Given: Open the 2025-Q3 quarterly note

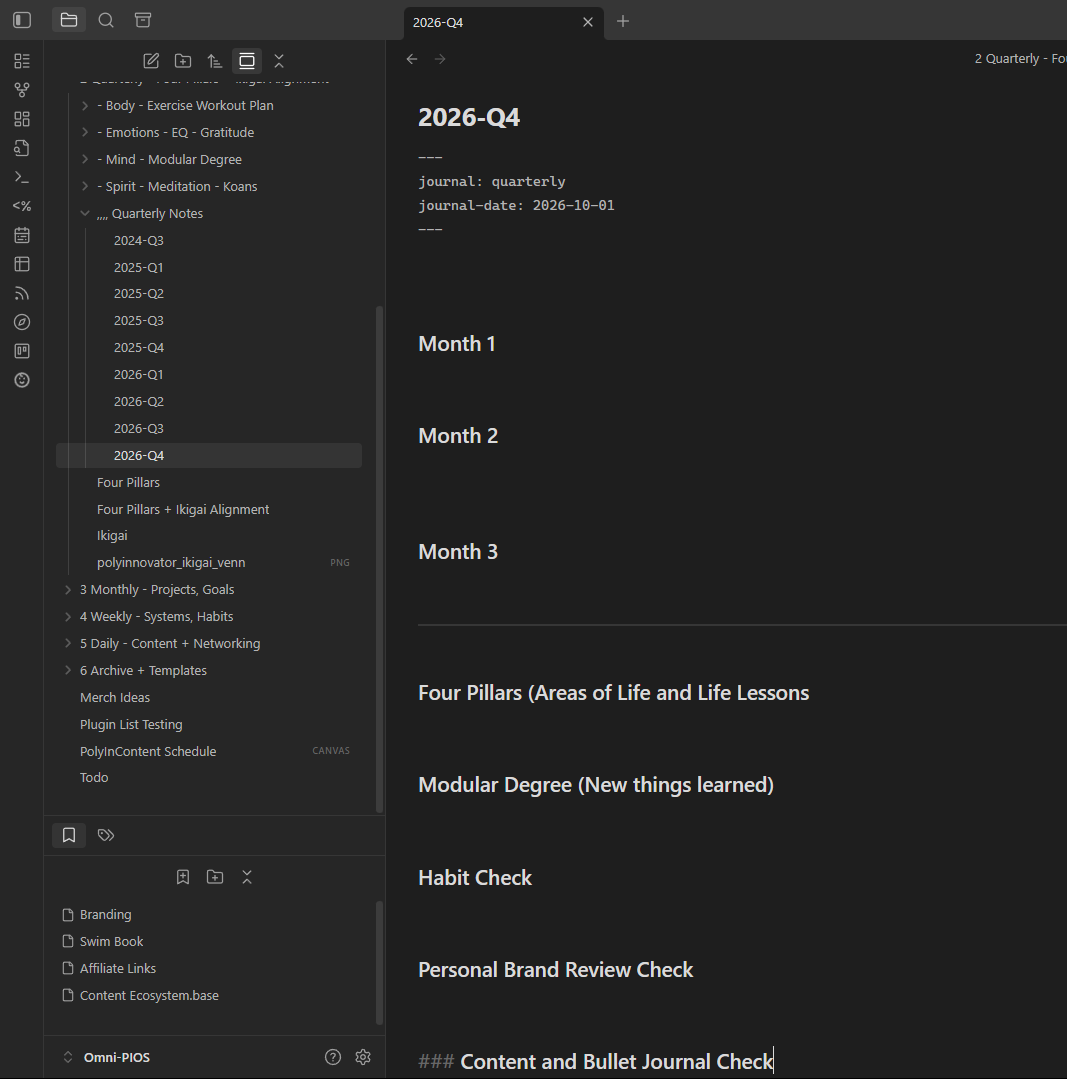Looking at the screenshot, I should (138, 321).
